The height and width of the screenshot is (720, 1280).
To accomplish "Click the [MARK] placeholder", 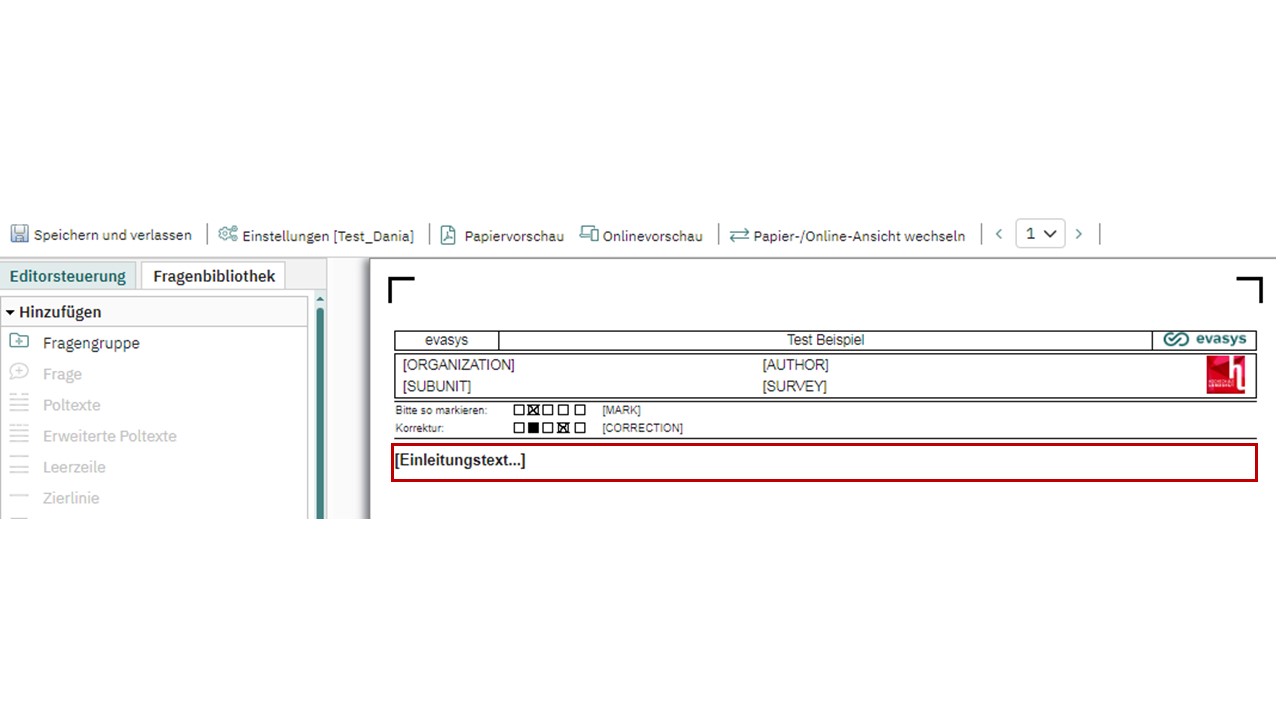I will (621, 410).
